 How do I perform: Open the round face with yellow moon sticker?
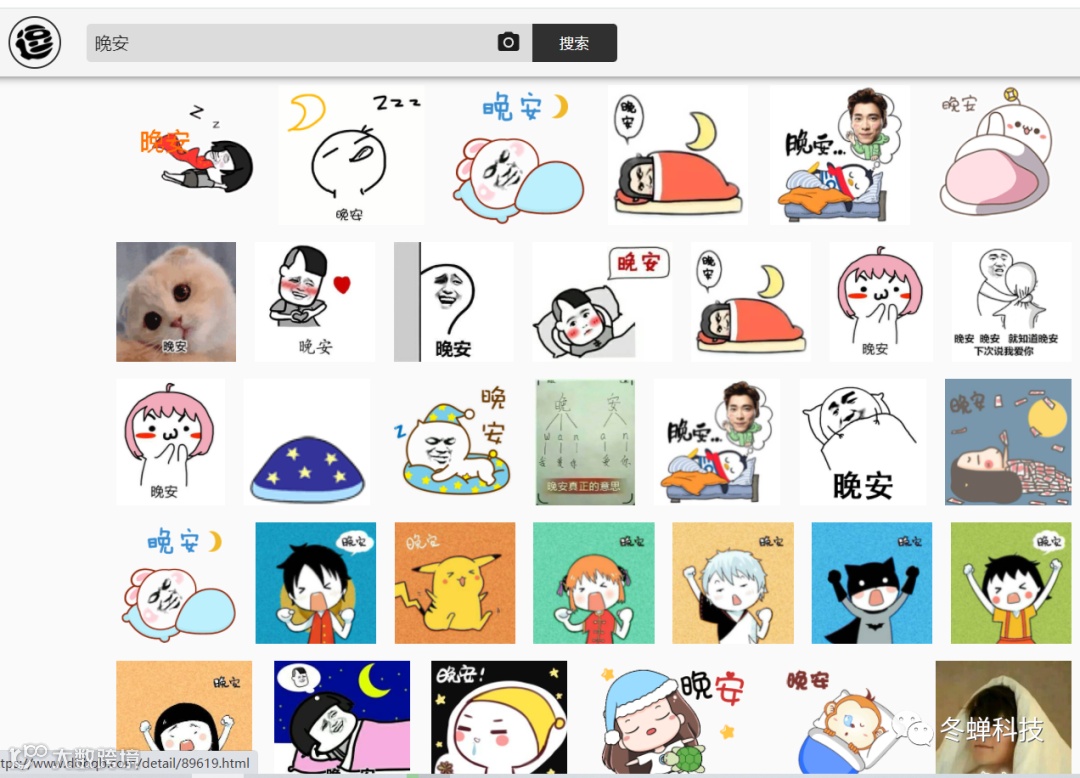(x=351, y=155)
